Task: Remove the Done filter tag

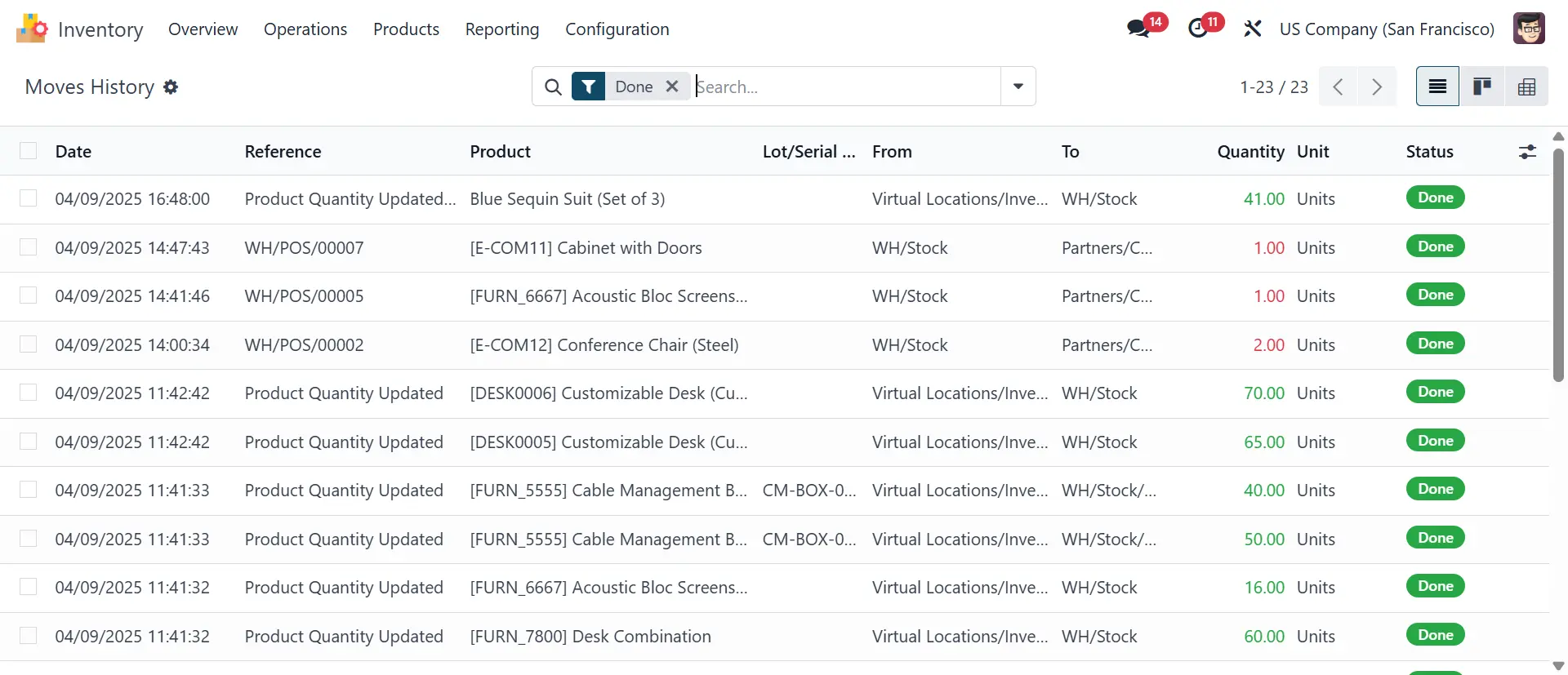Action: coord(672,87)
